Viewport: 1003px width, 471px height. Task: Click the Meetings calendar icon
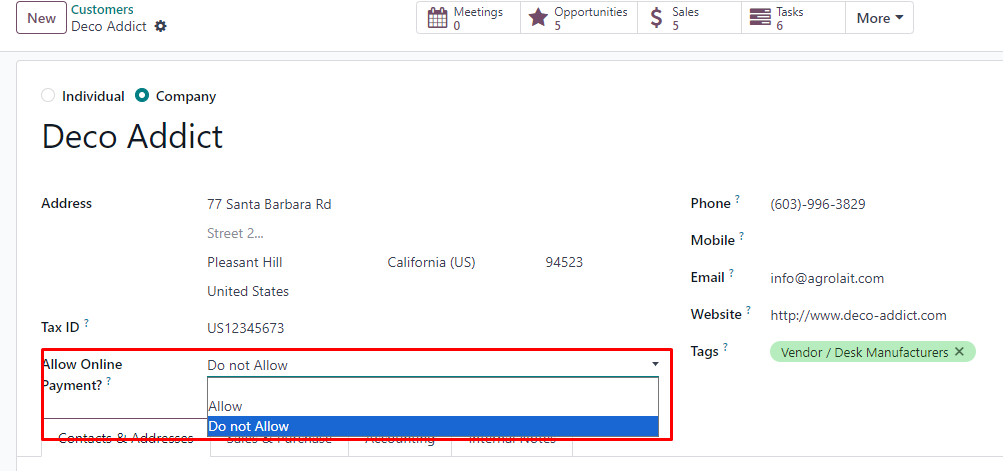pyautogui.click(x=438, y=18)
